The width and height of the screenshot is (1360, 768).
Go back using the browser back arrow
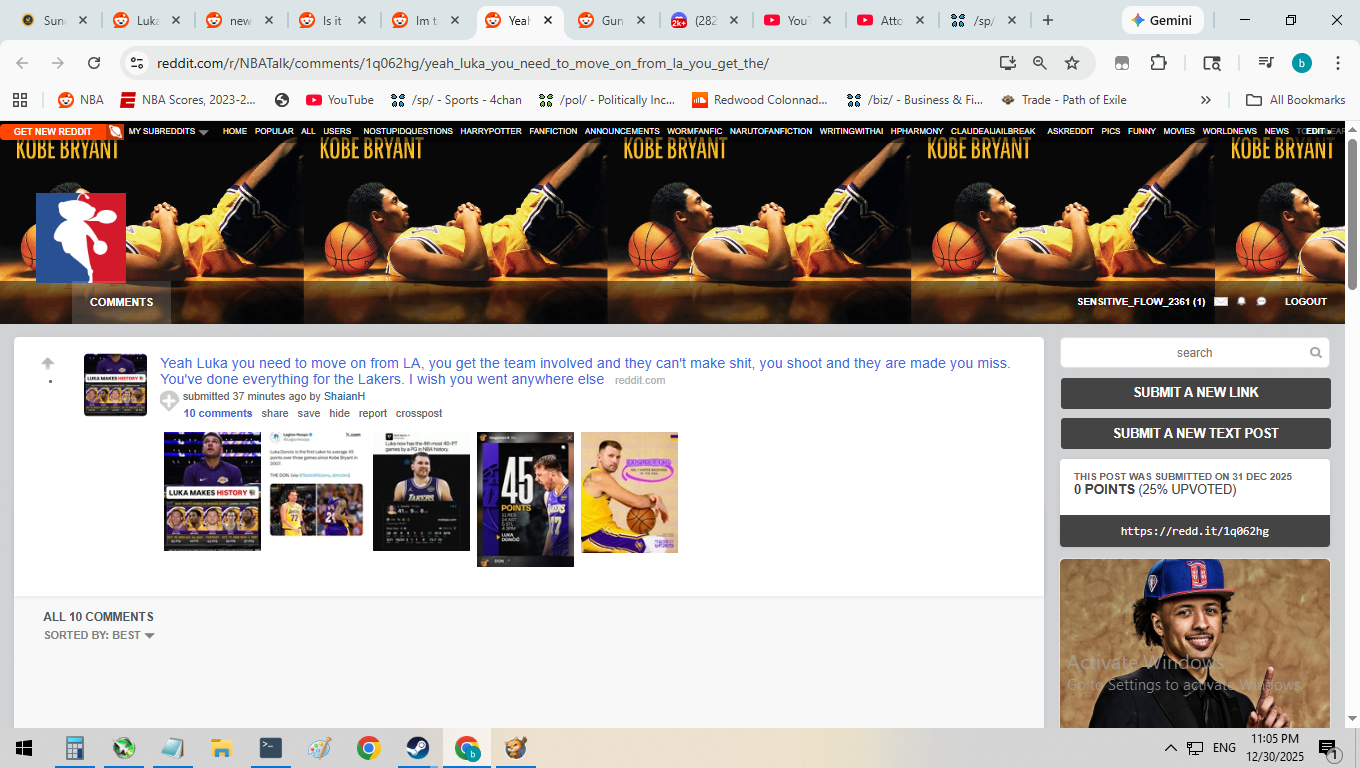(x=22, y=63)
